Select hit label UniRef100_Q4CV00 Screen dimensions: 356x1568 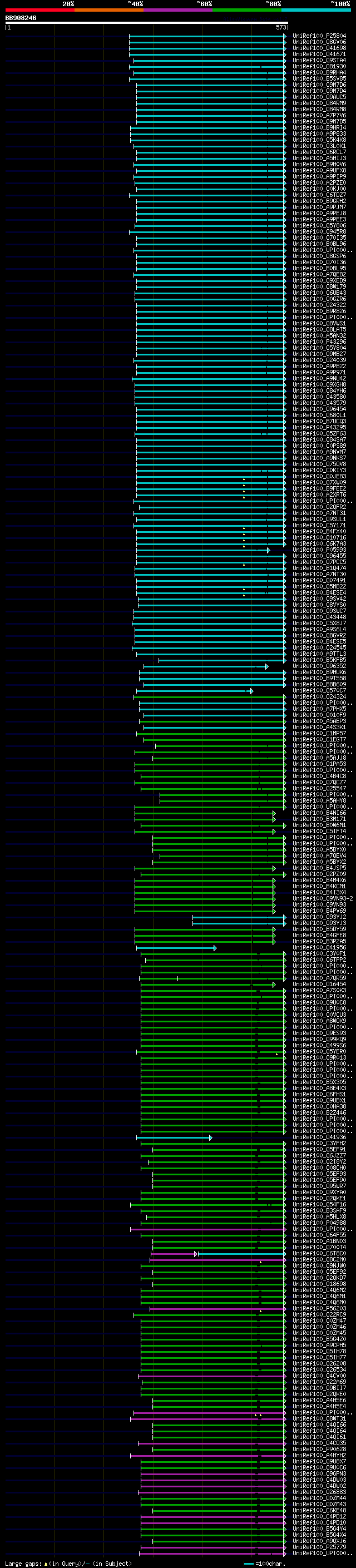319,1376
